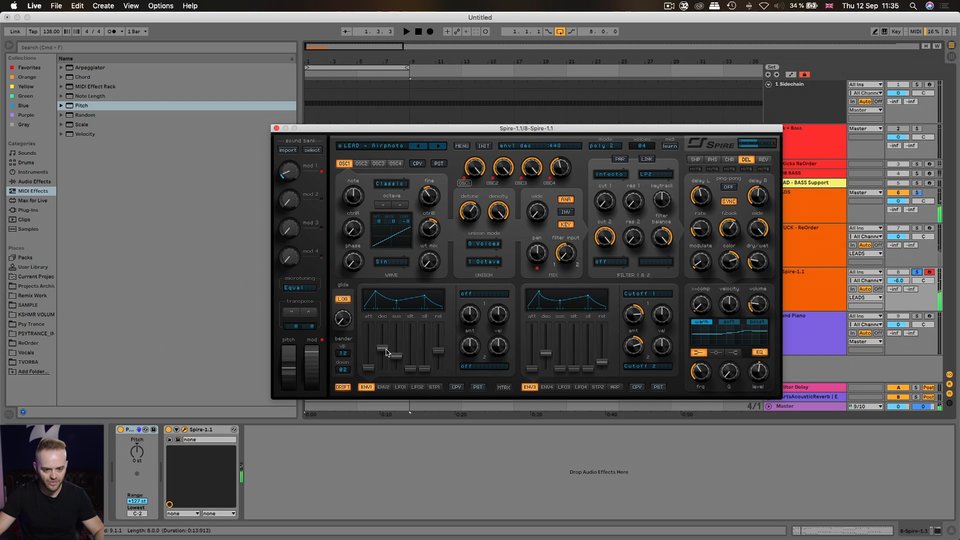960x540 pixels.
Task: Click the macOS Spotlight search icon
Action: (x=913, y=6)
